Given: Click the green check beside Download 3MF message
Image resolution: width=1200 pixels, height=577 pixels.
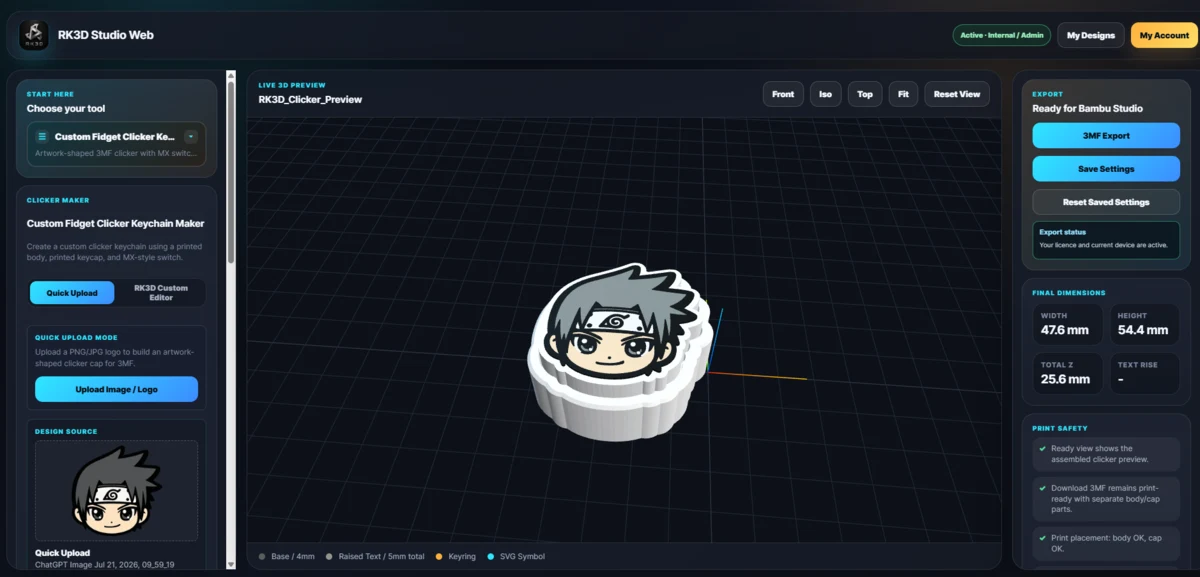Looking at the screenshot, I should pos(1041,487).
